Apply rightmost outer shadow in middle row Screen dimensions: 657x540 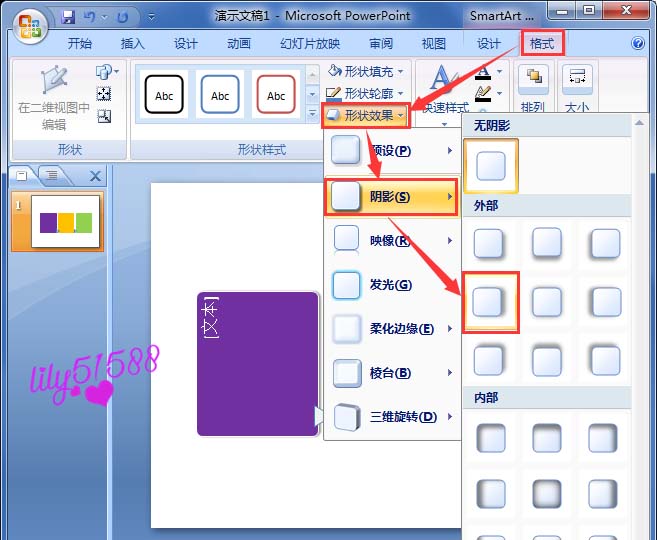[x=605, y=302]
